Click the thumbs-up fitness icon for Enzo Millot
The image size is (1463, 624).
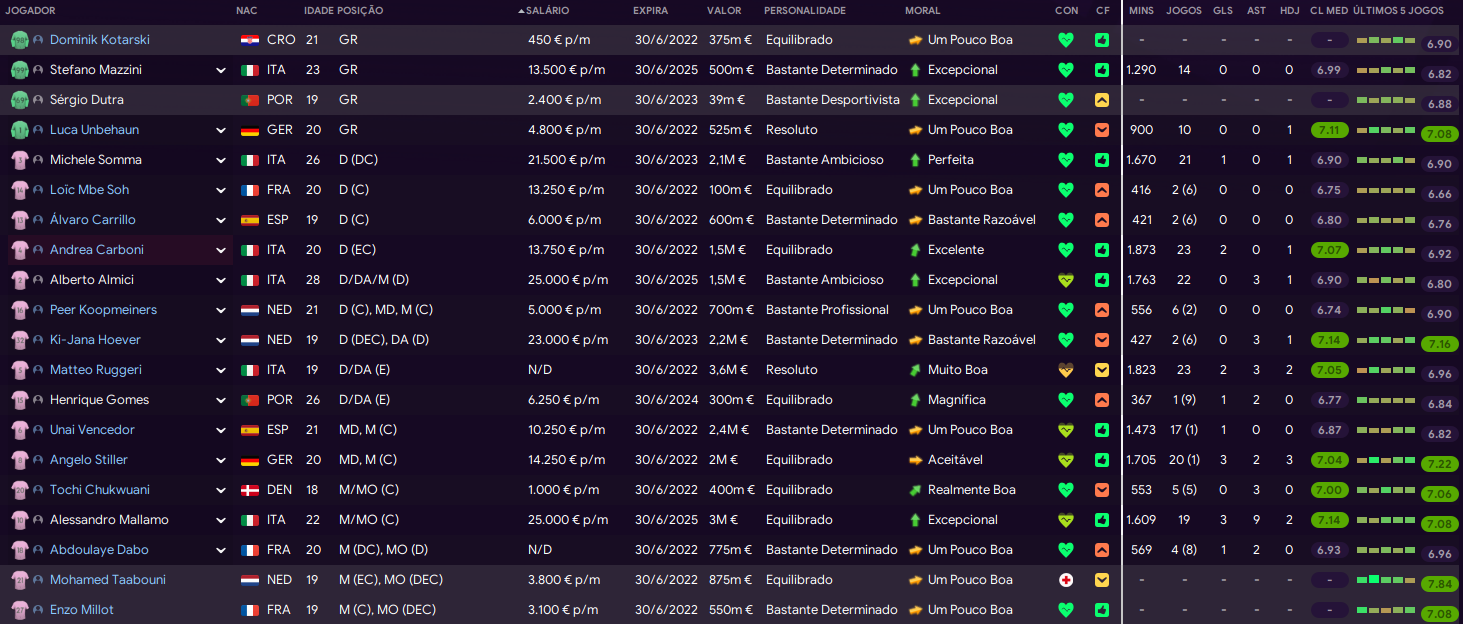(1102, 610)
